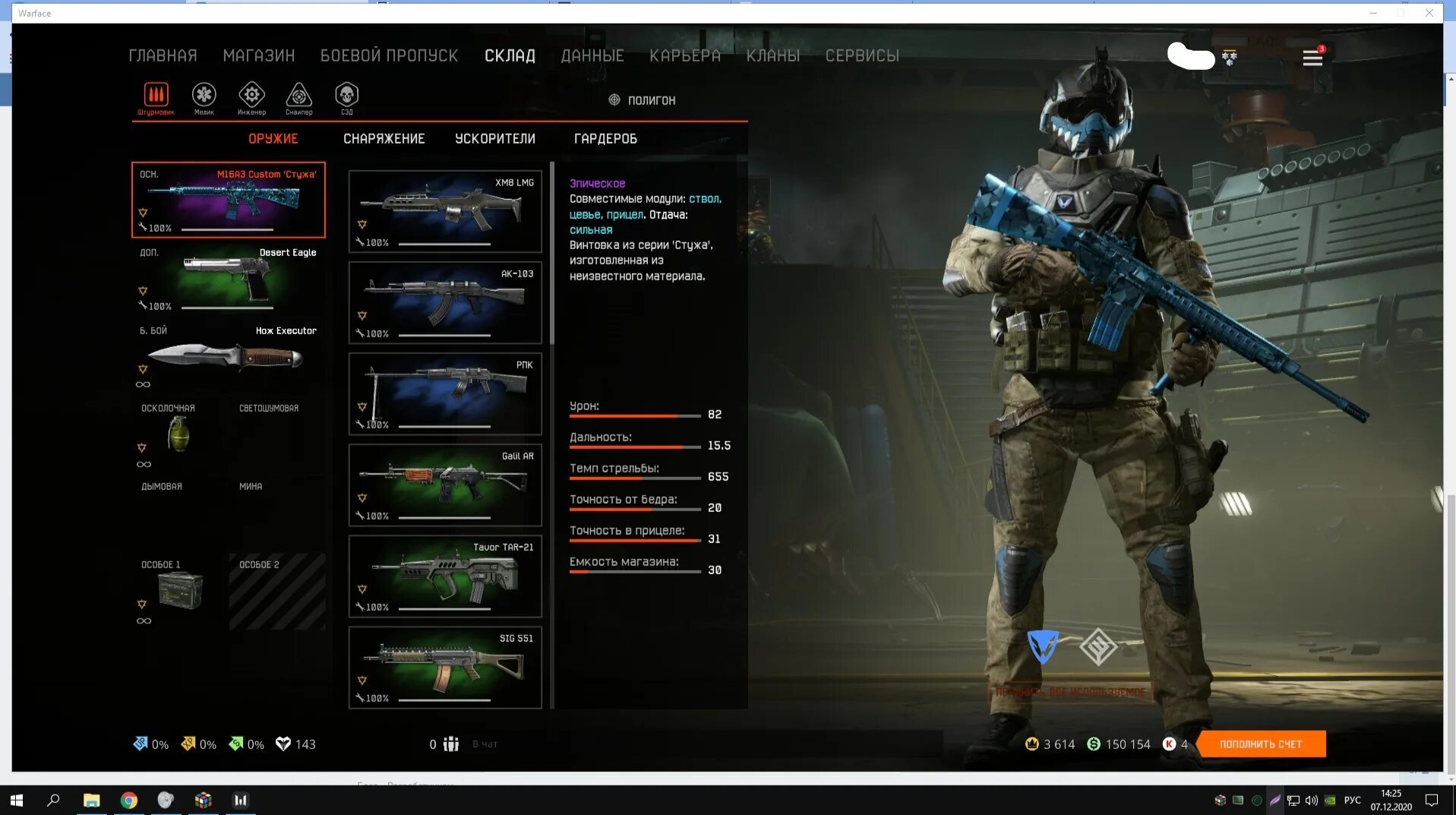Click the blue booster percentage icon
1456x815 pixels.
pos(141,744)
